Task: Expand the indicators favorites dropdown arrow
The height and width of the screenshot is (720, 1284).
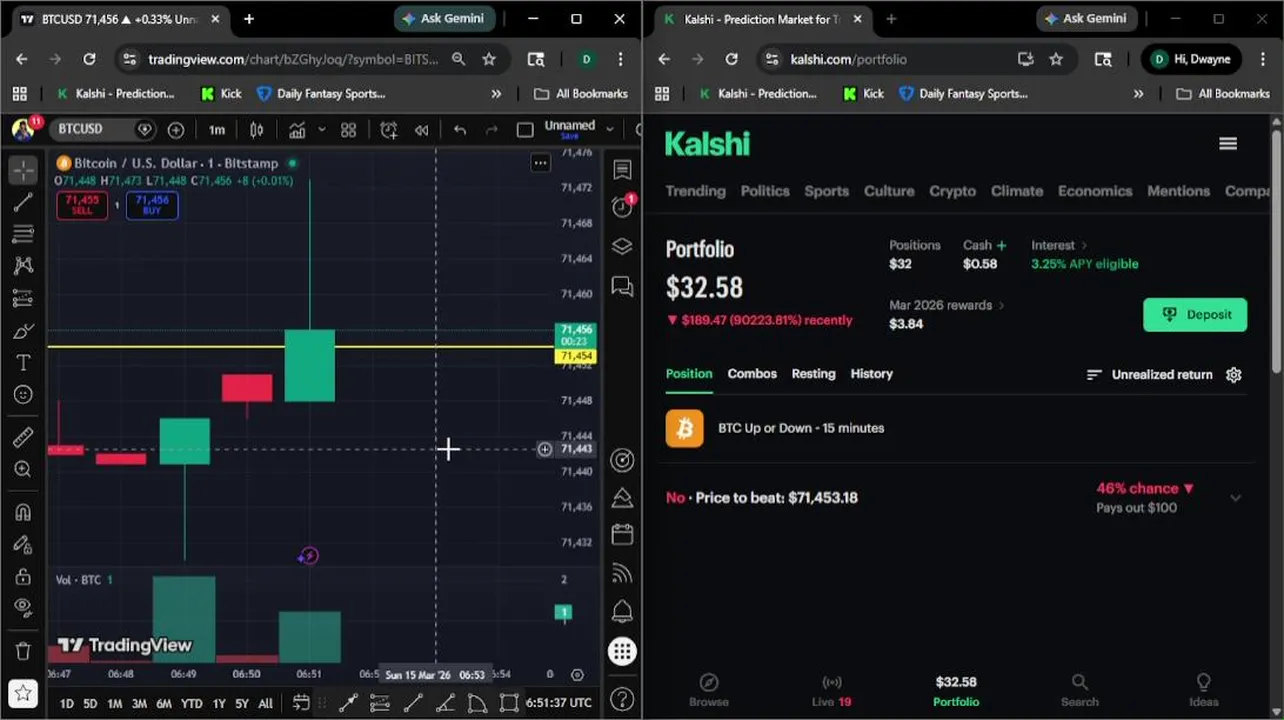Action: point(321,129)
